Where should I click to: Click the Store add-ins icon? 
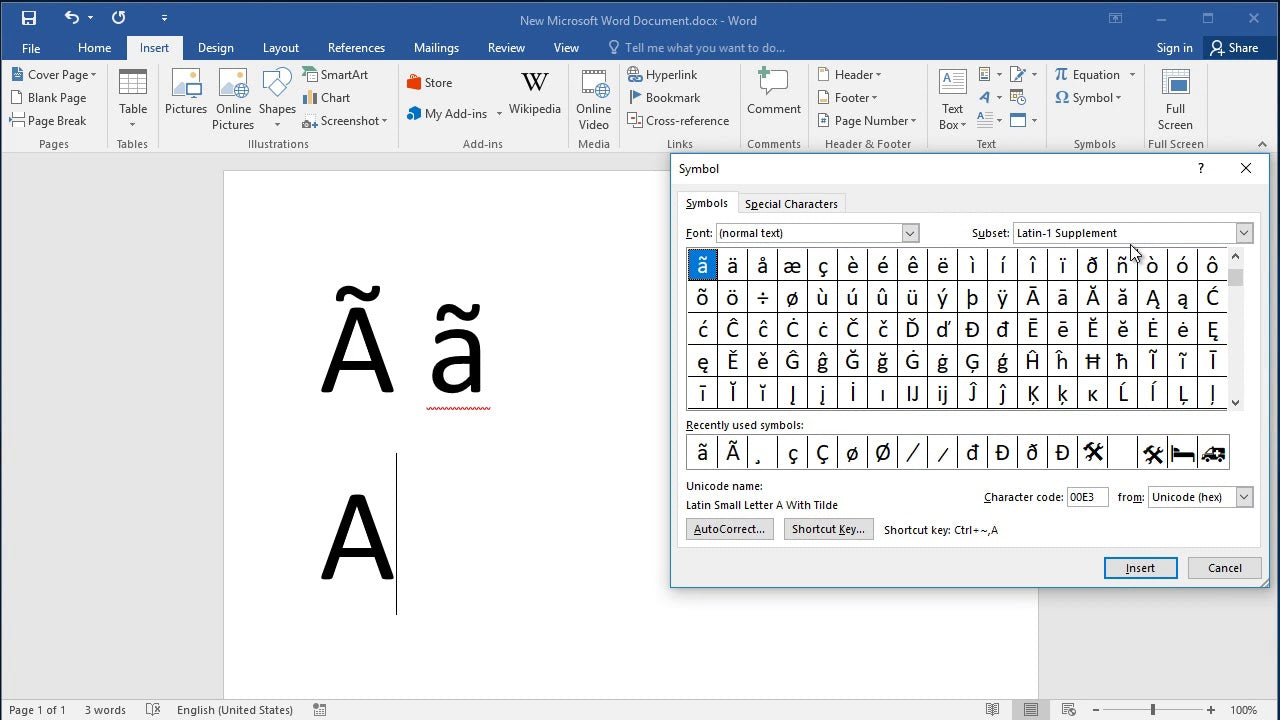428,83
